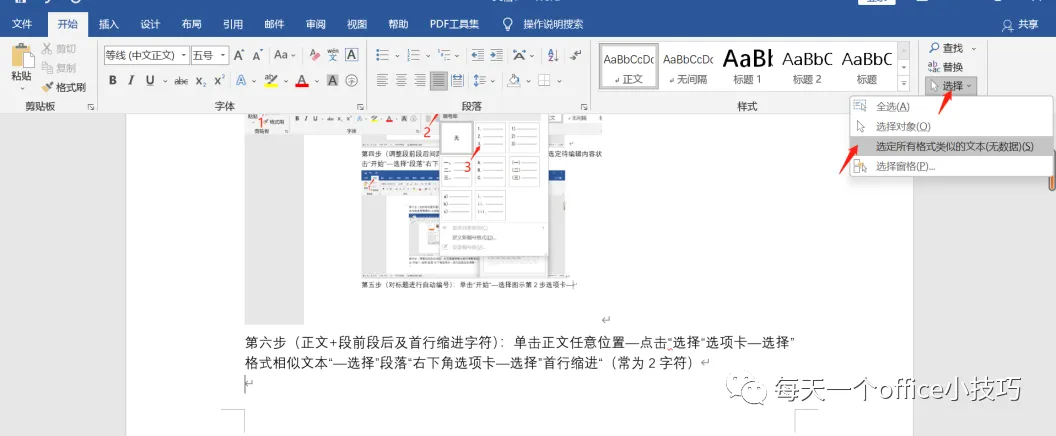Open the underline style dropdown arrow
Screen dimensions: 1056x436
(165, 81)
